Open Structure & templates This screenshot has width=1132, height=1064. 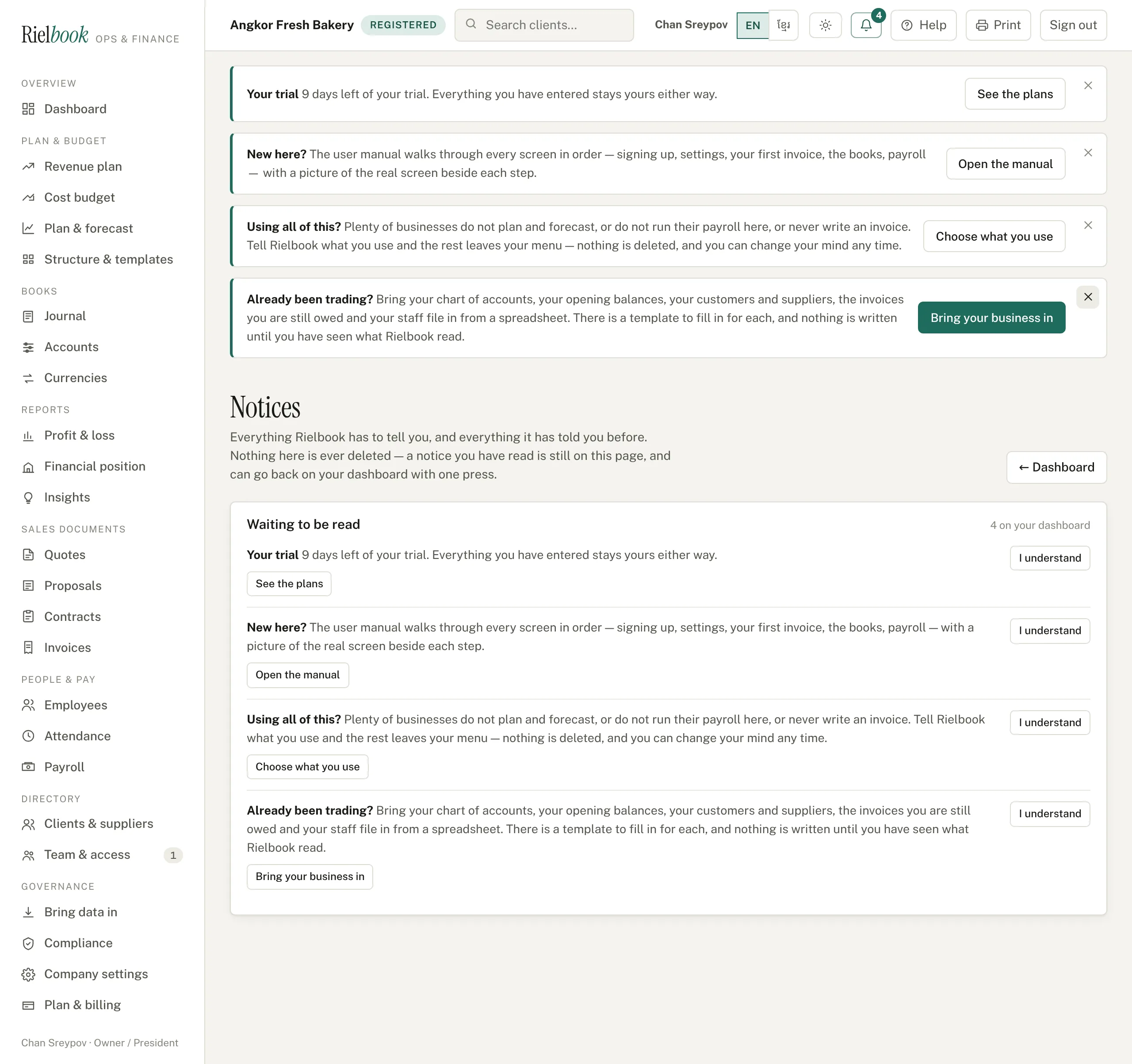102,259
